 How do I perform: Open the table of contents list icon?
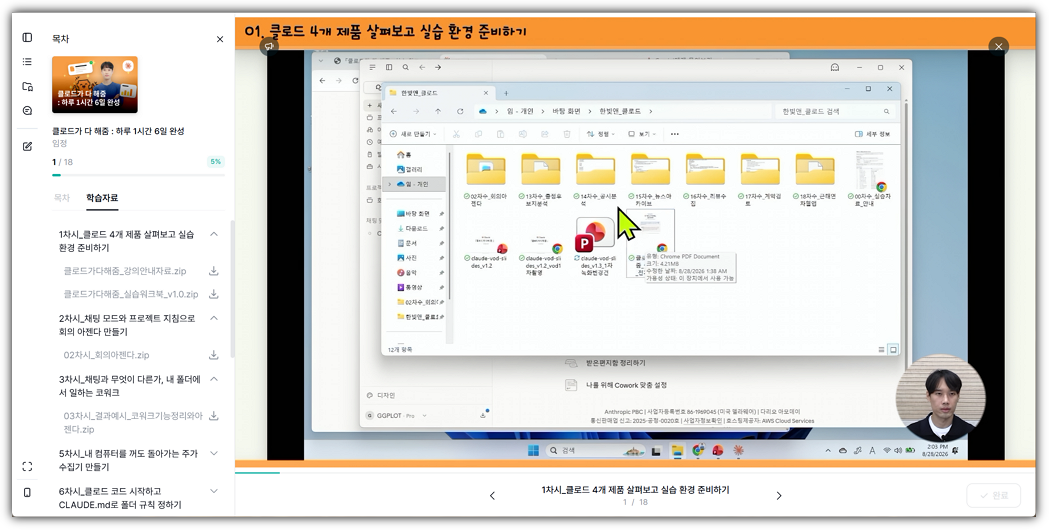click(27, 62)
